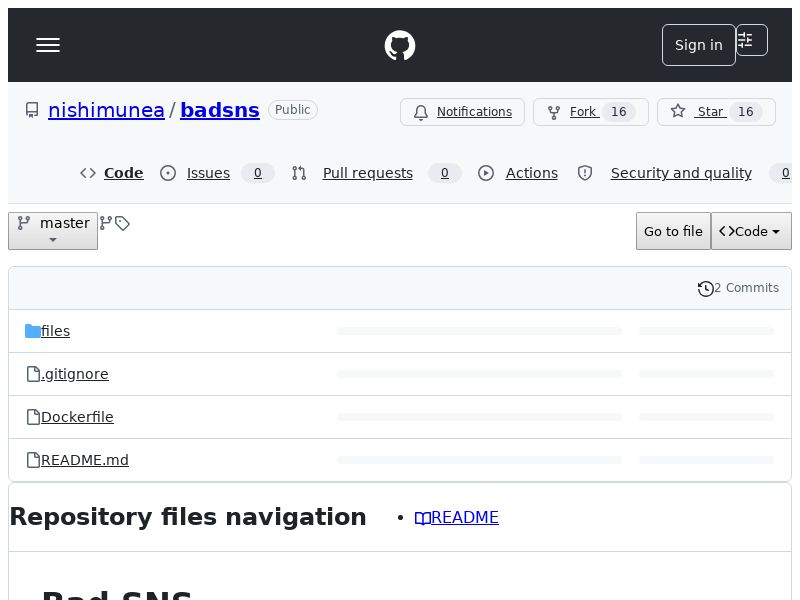Click the commits history clock icon
The height and width of the screenshot is (600, 800).
point(706,288)
